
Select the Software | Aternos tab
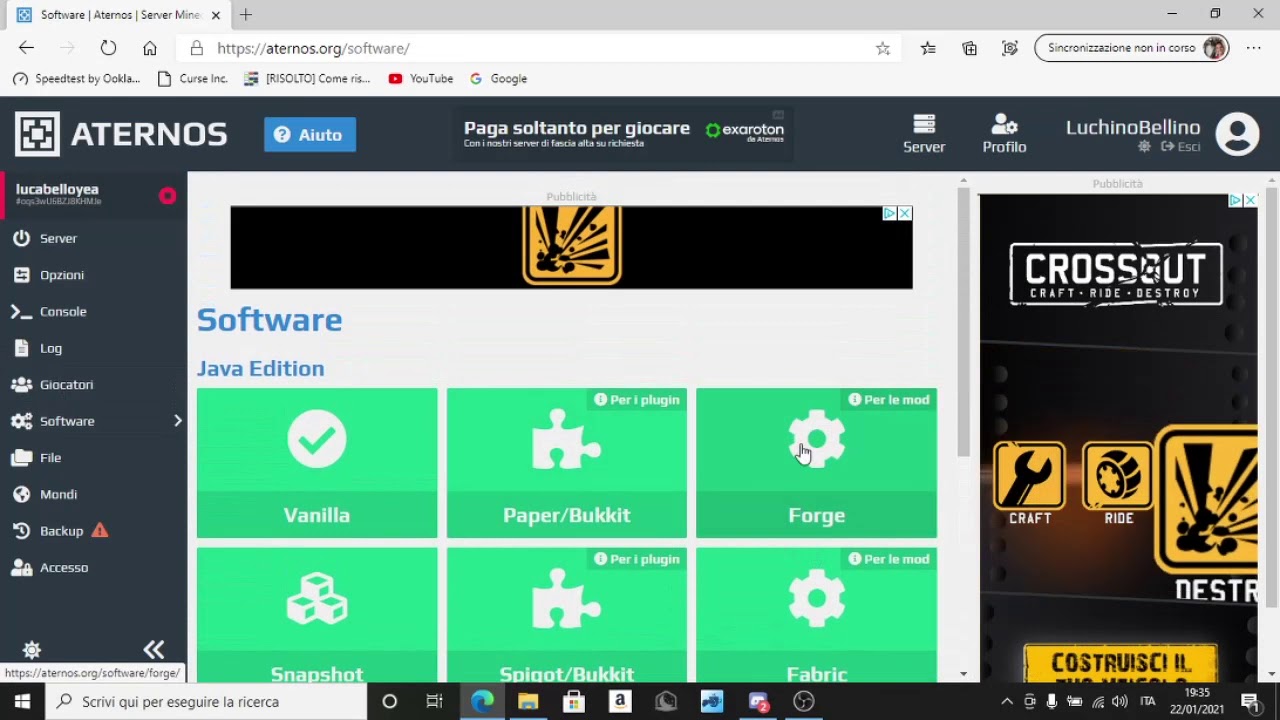point(118,15)
